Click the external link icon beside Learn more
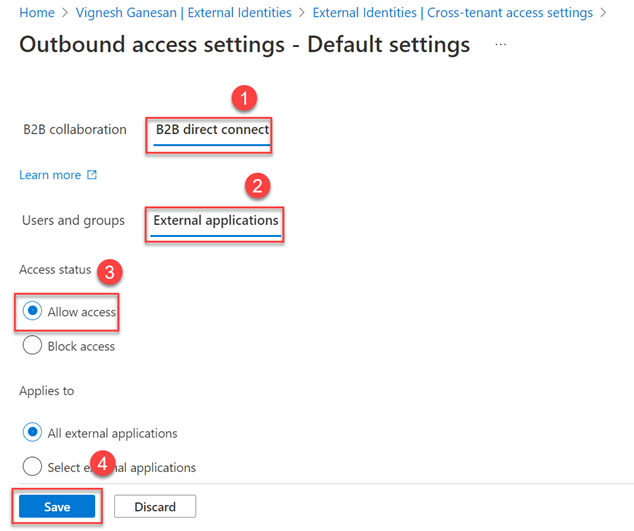This screenshot has width=634, height=531. pos(92,175)
